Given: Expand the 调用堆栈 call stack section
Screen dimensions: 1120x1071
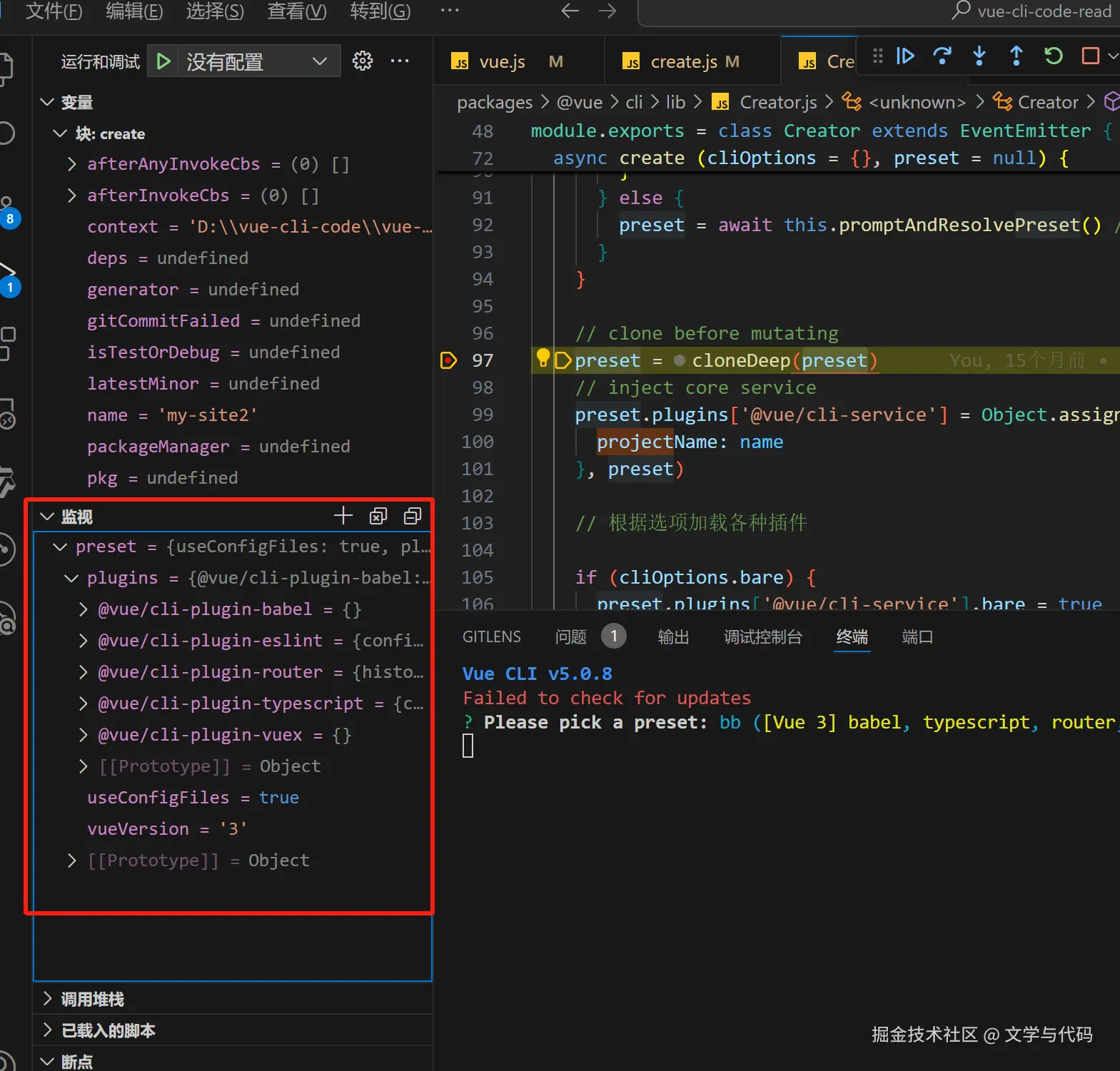Looking at the screenshot, I should click(47, 998).
